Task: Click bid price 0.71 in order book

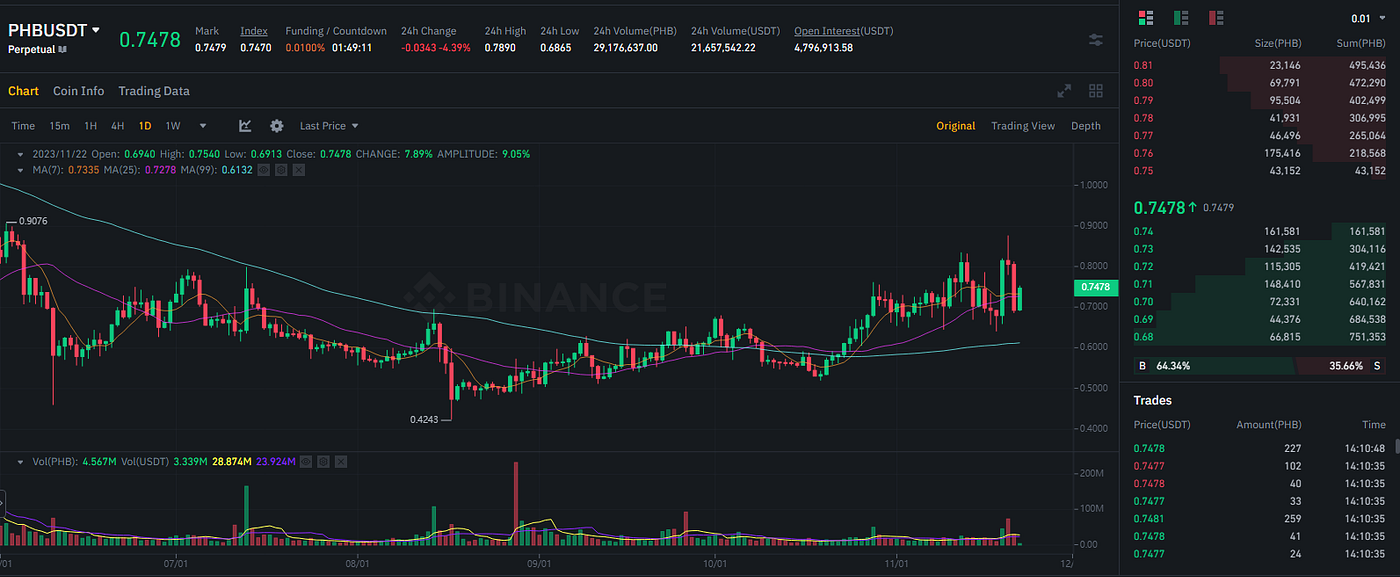Action: (x=1143, y=284)
